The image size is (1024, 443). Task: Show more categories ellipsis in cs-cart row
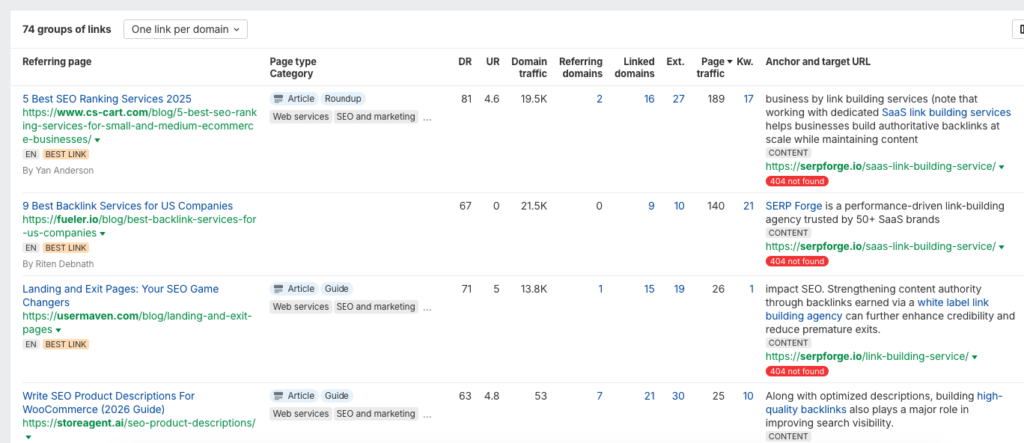click(x=427, y=118)
